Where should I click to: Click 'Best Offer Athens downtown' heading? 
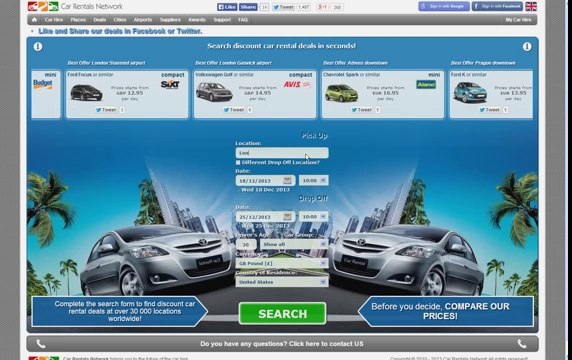(x=355, y=63)
